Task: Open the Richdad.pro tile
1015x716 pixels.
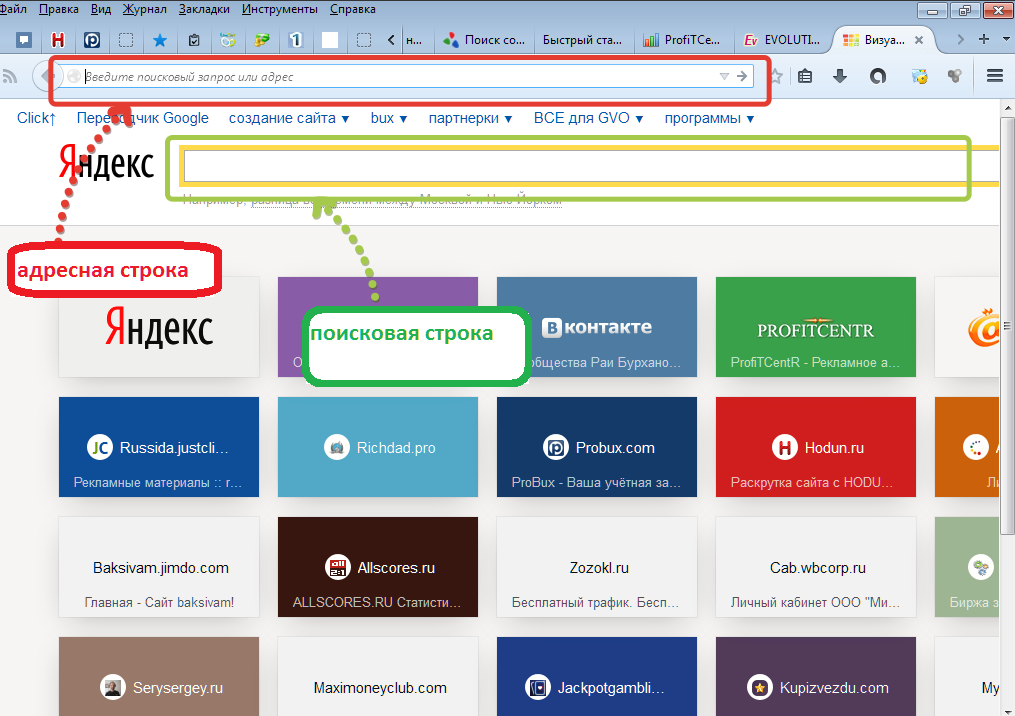Action: coord(378,447)
